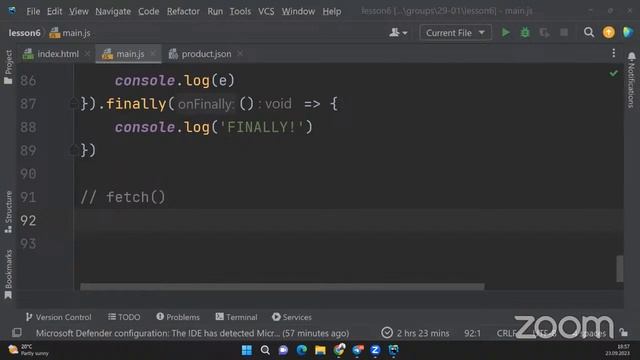Open Microsoft Edge from taskbar
Viewport: 640px width, 360px height.
tap(302, 350)
